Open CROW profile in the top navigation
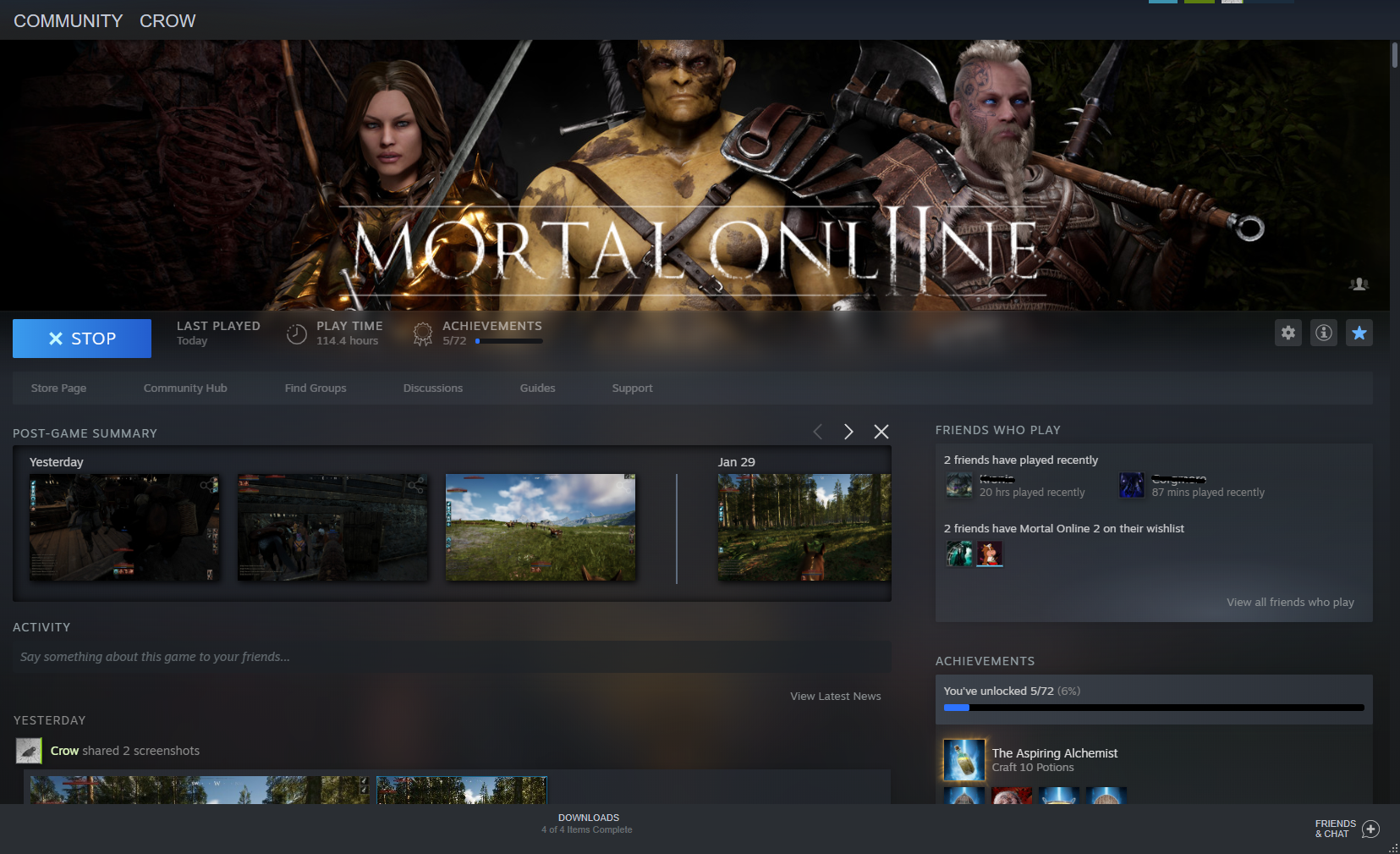The height and width of the screenshot is (854, 1400). [x=167, y=21]
